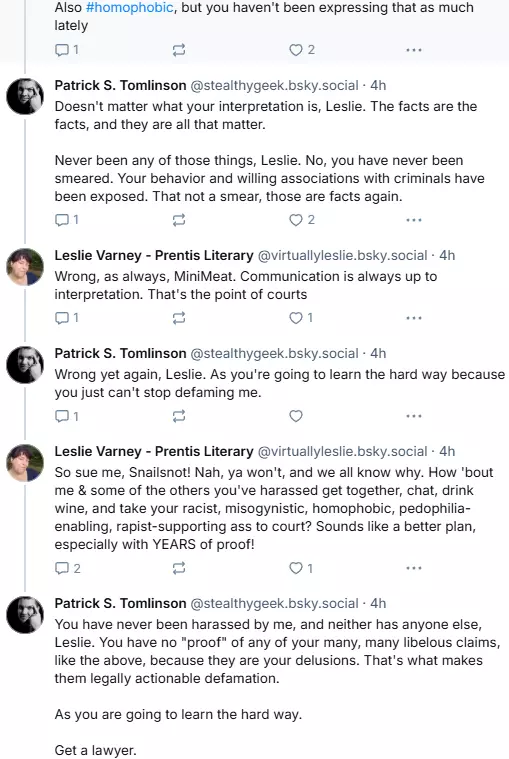This screenshot has width=509, height=759.
Task: Open more options on 'defaming me' post
Action: 414,416
